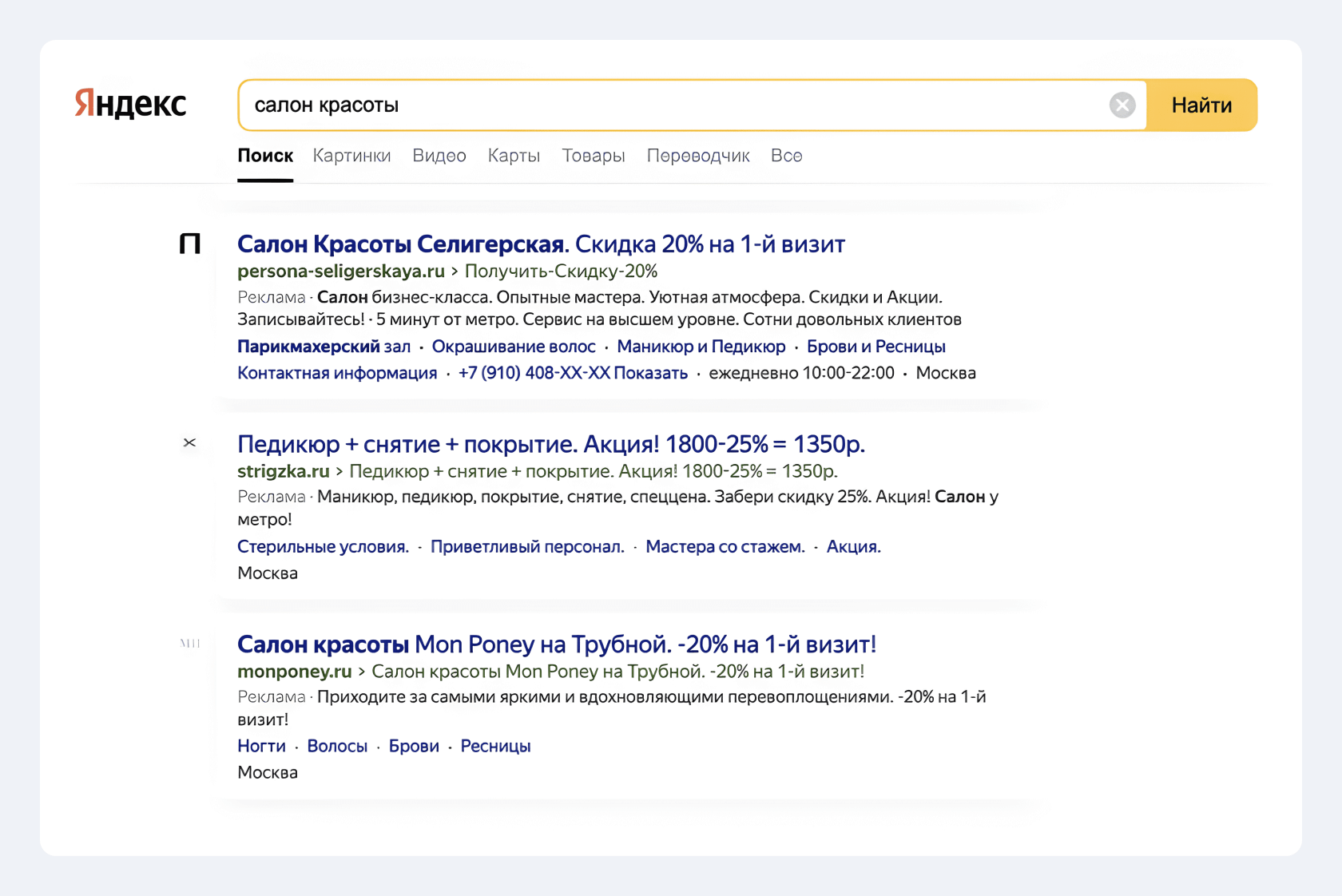
Task: Open Салон Красоты Селигерская result title
Action: tap(541, 244)
